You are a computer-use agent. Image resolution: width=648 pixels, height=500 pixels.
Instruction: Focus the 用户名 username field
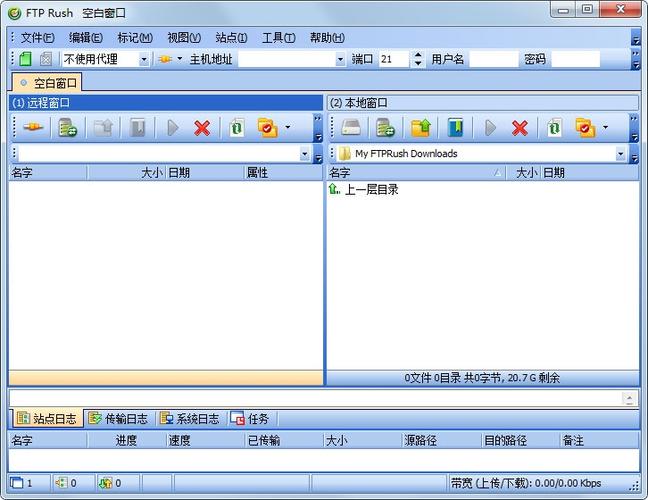click(494, 60)
